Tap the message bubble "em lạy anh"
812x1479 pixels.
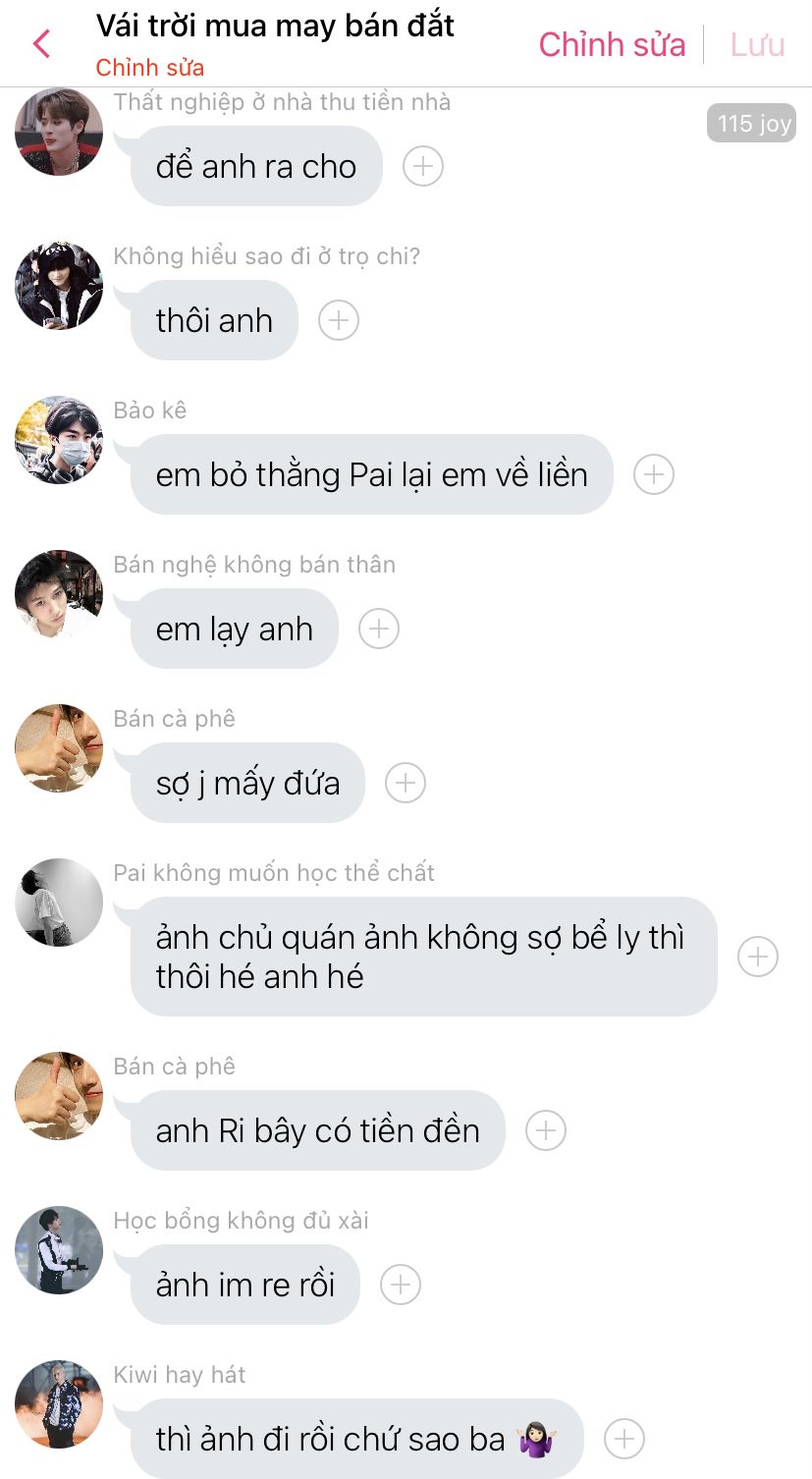click(x=234, y=629)
